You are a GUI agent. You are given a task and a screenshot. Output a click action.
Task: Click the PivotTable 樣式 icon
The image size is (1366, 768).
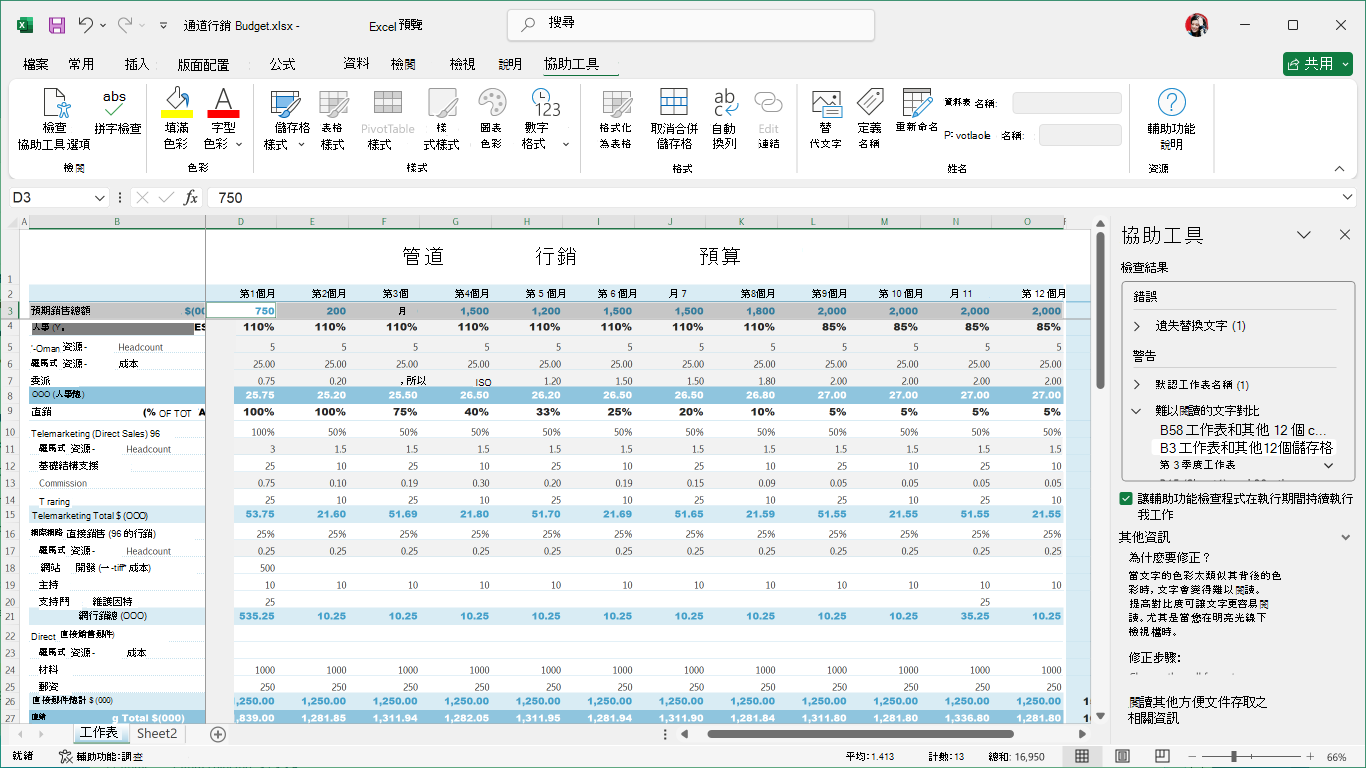point(387,103)
